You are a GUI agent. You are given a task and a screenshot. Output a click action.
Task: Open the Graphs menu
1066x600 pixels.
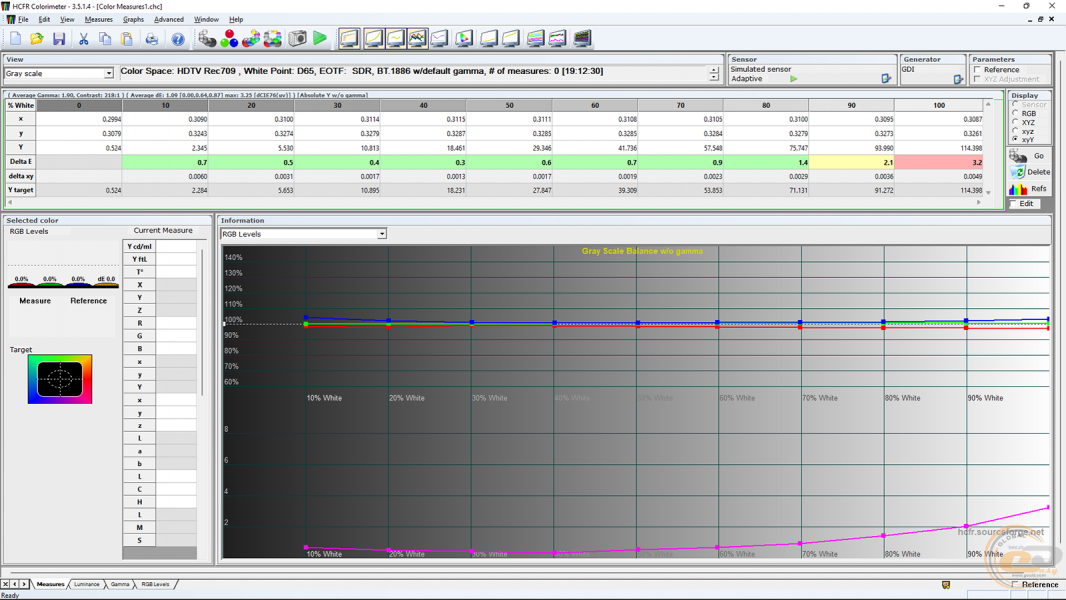point(133,20)
